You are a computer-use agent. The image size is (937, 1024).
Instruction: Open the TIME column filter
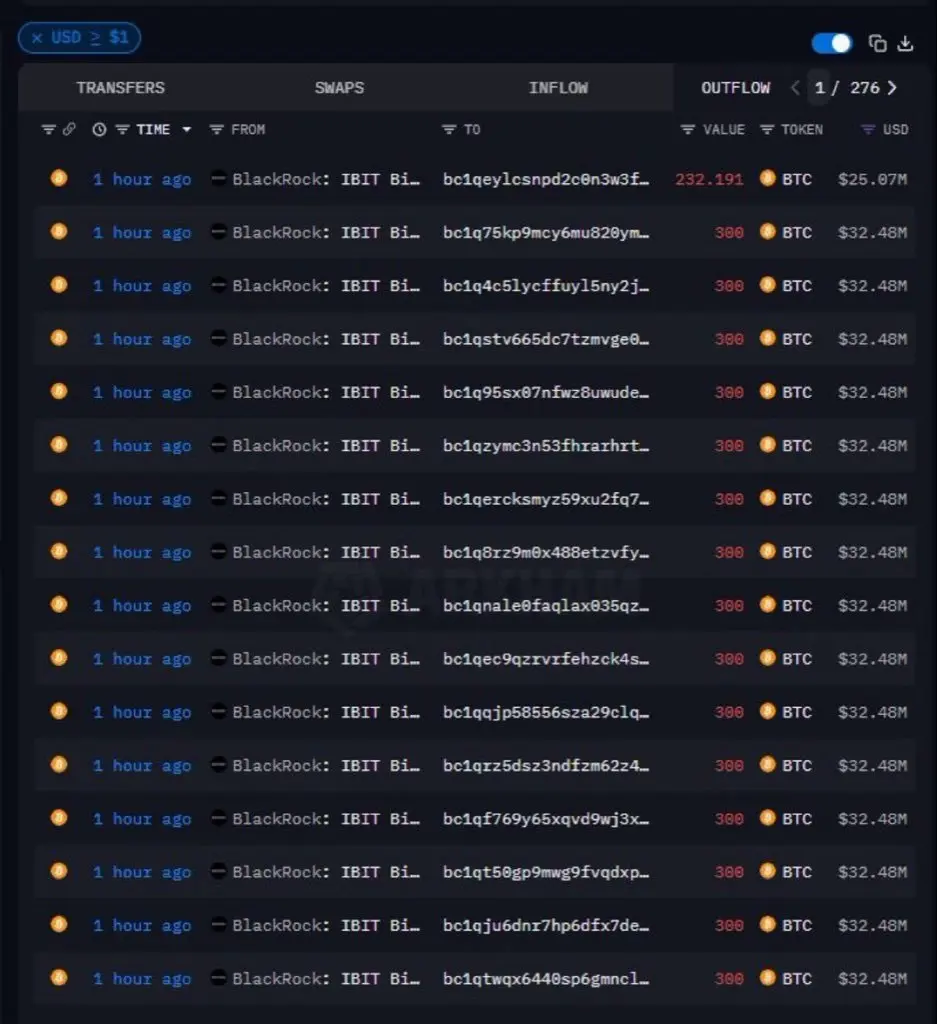click(122, 129)
